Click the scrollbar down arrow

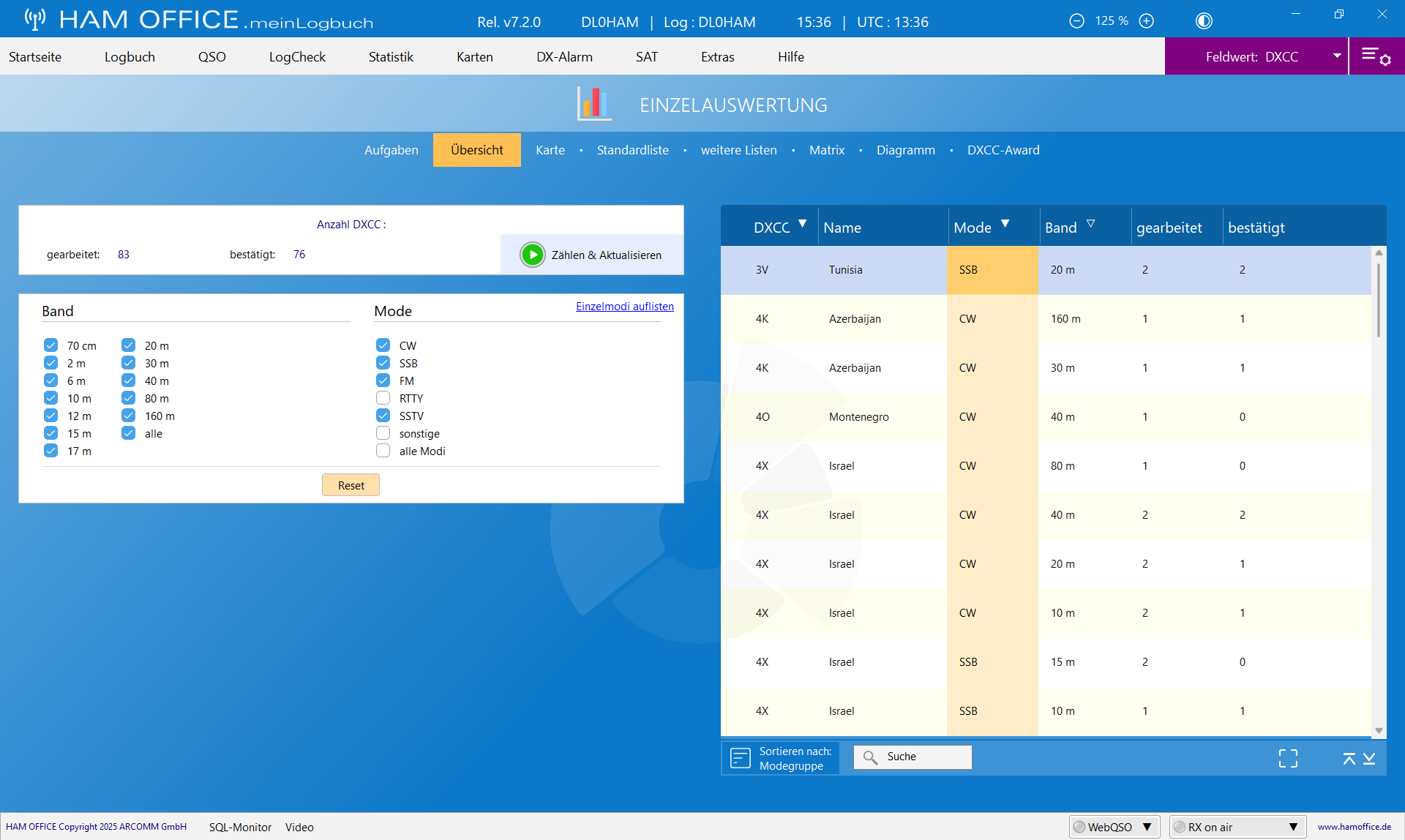pyautogui.click(x=1379, y=730)
